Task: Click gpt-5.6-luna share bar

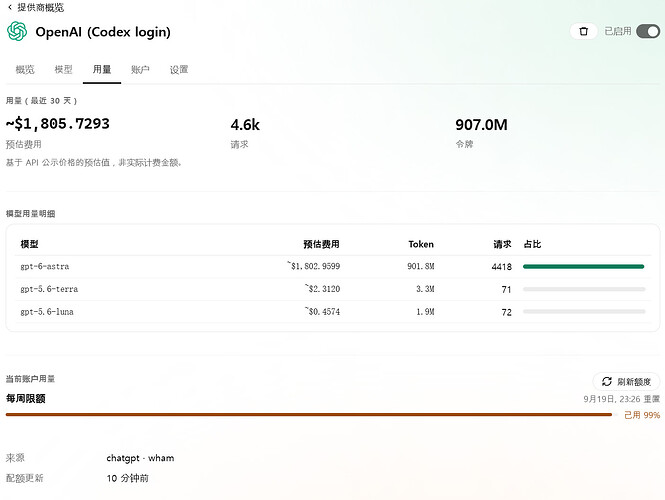Action: pos(584,312)
